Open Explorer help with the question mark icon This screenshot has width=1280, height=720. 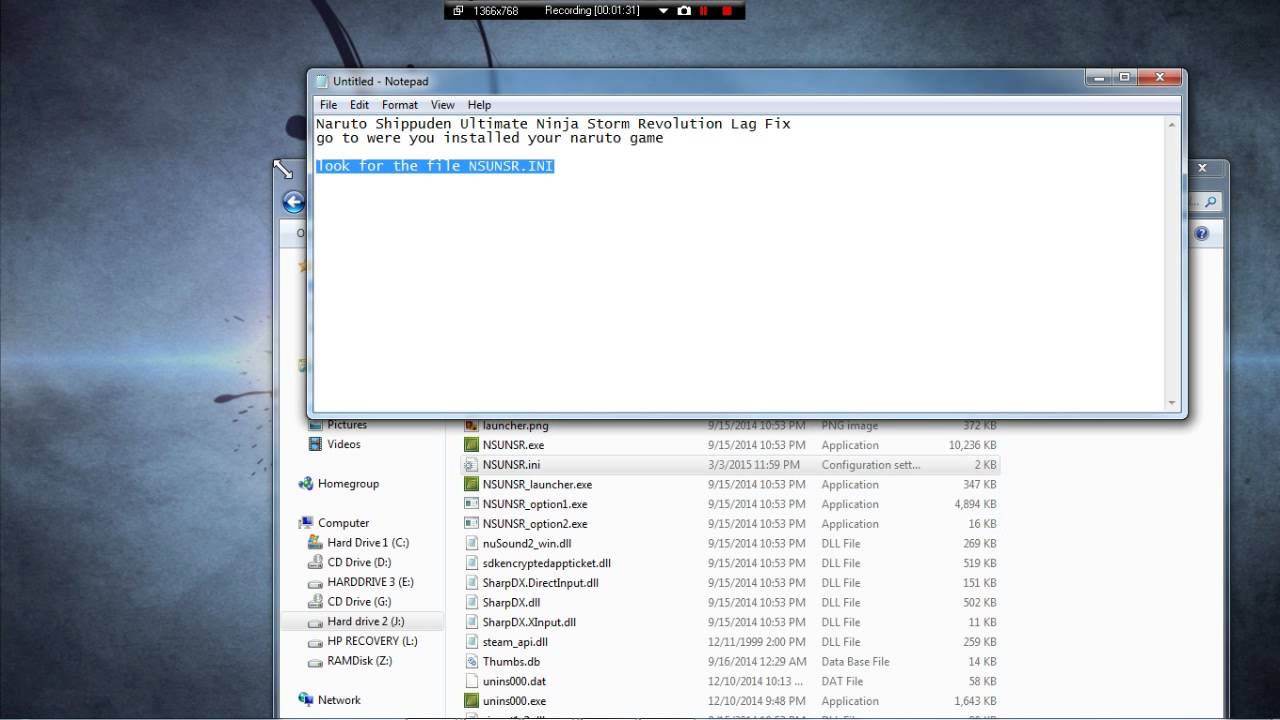(x=1201, y=233)
